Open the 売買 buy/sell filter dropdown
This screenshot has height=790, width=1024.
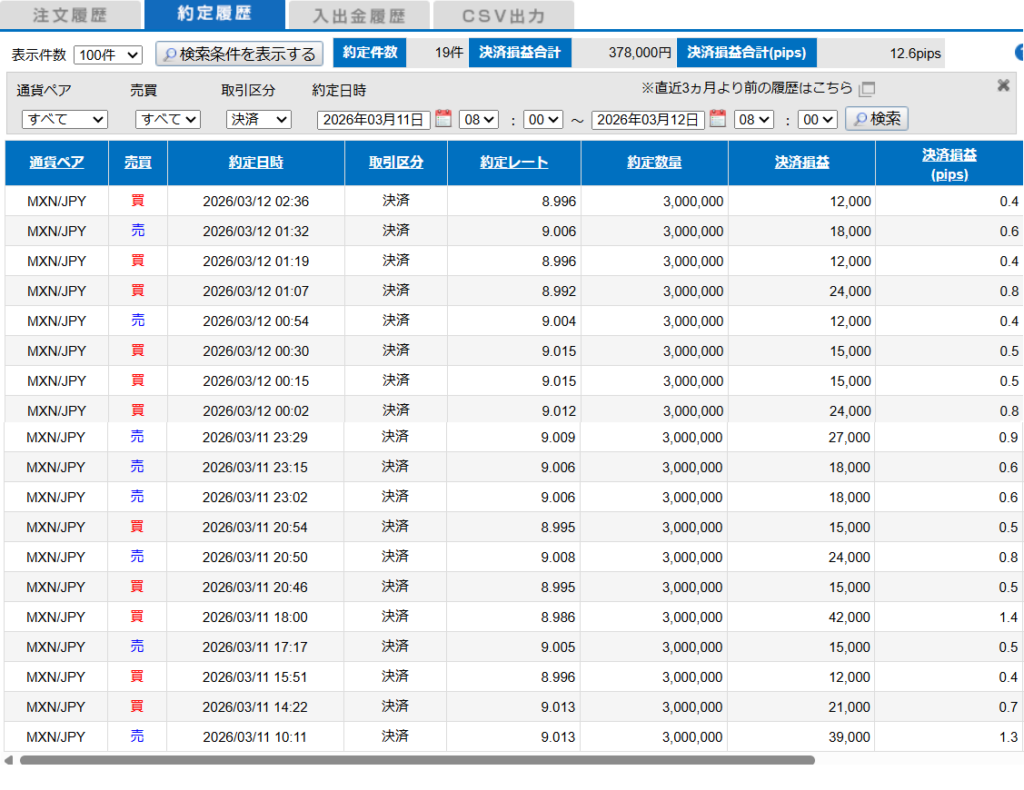[168, 120]
